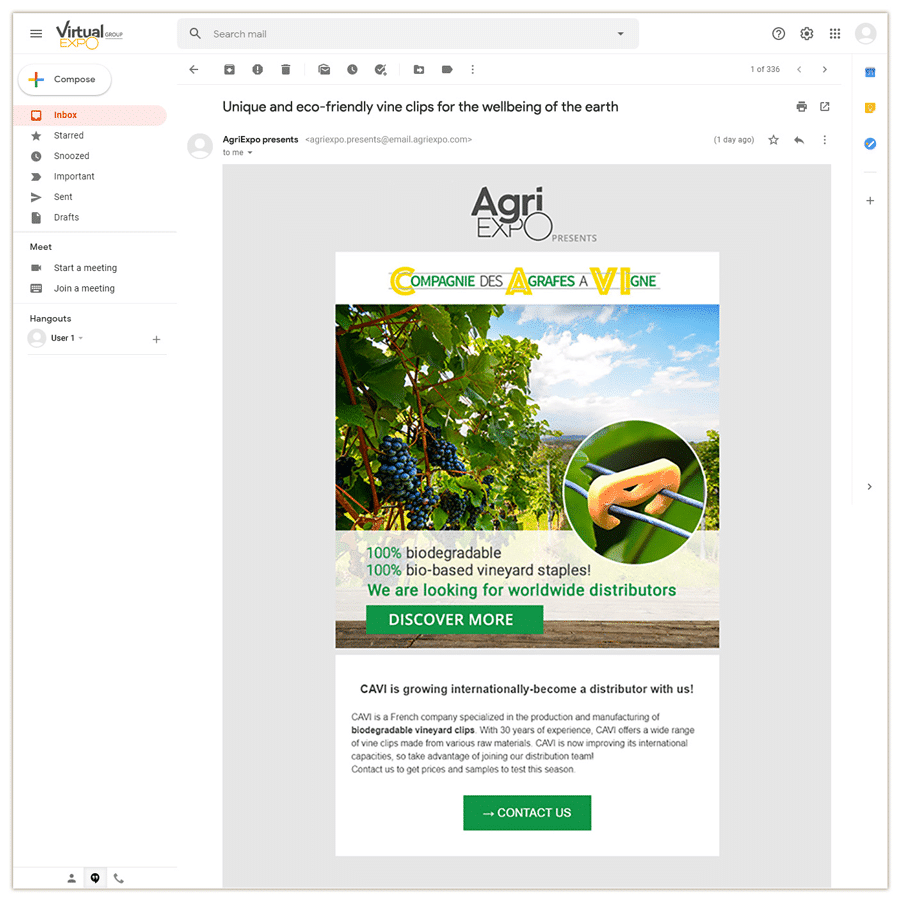The height and width of the screenshot is (901, 900).
Task: Delete this email with trash icon
Action: pos(286,70)
